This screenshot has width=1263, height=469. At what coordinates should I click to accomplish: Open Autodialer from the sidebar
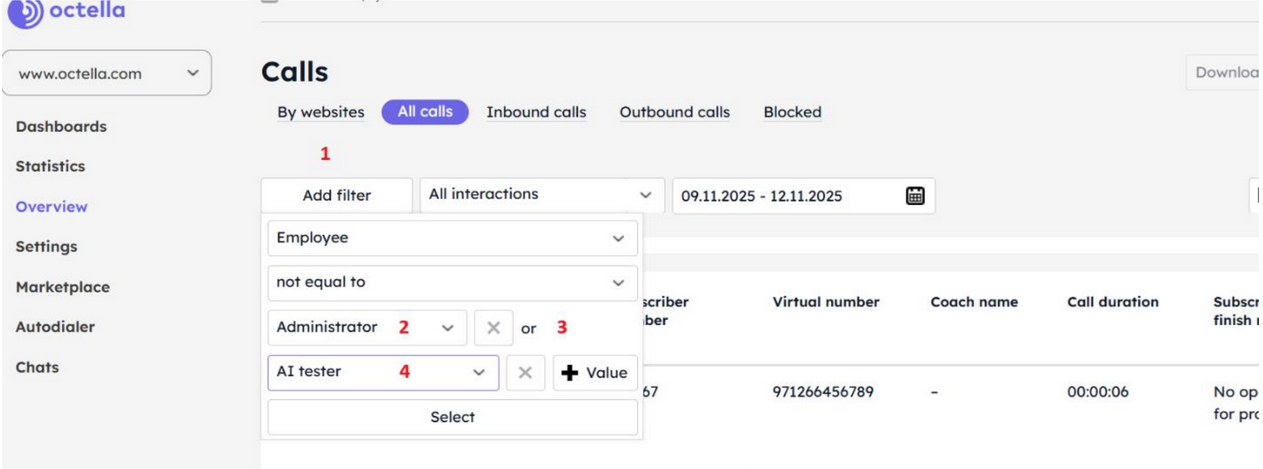point(55,327)
